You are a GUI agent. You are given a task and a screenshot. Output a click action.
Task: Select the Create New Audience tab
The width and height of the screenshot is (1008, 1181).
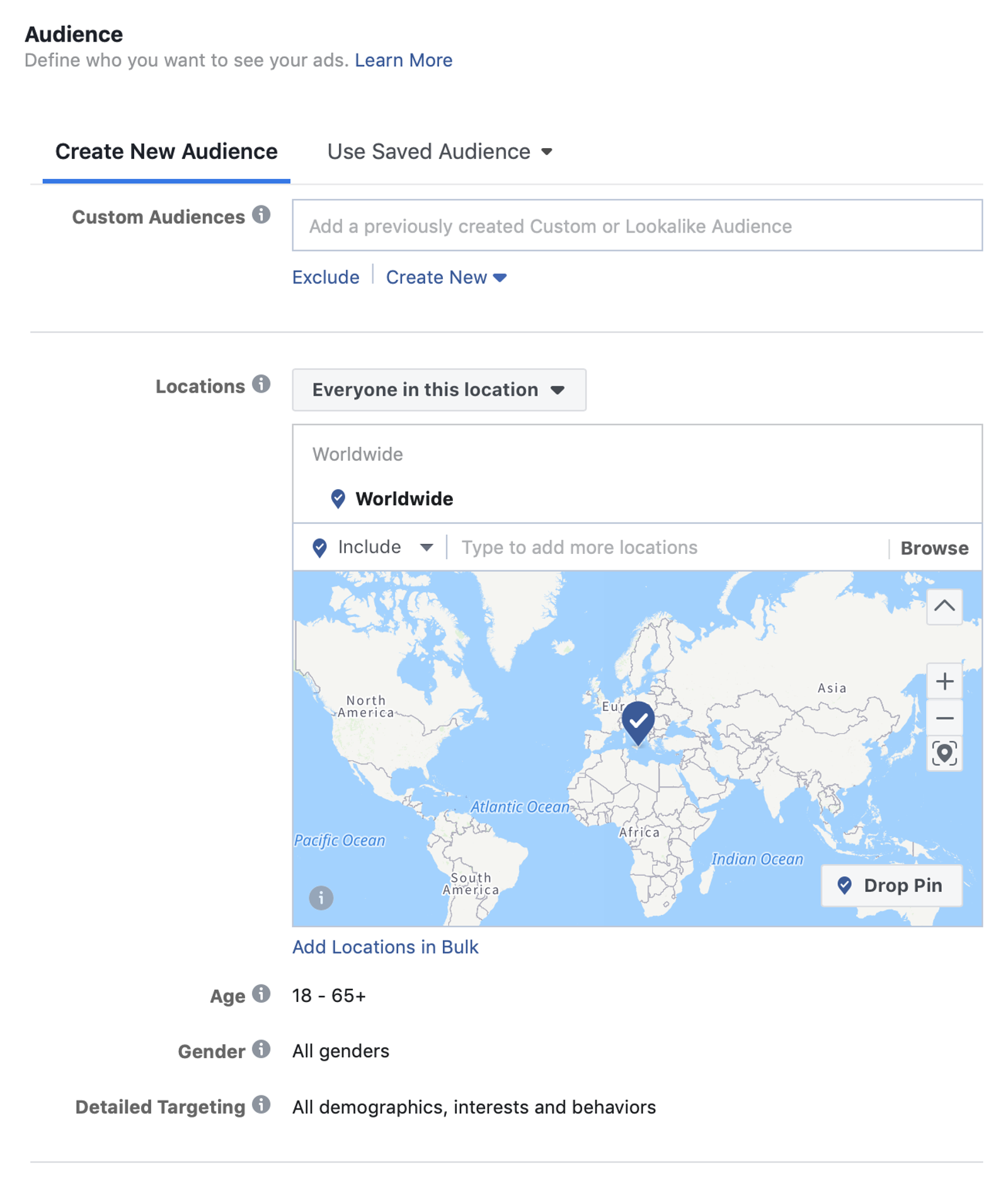click(166, 152)
